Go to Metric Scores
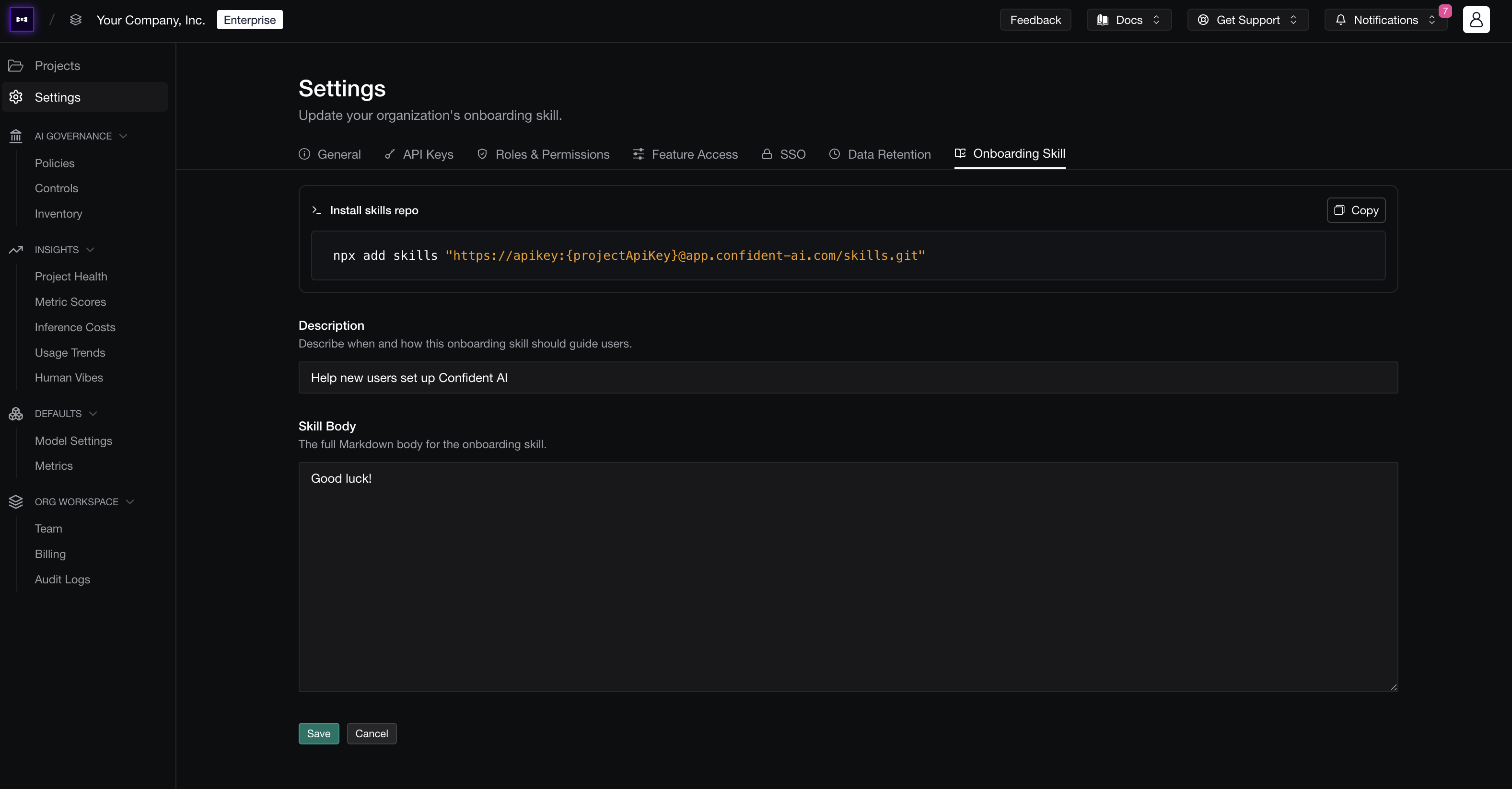The width and height of the screenshot is (1512, 789). (x=70, y=302)
